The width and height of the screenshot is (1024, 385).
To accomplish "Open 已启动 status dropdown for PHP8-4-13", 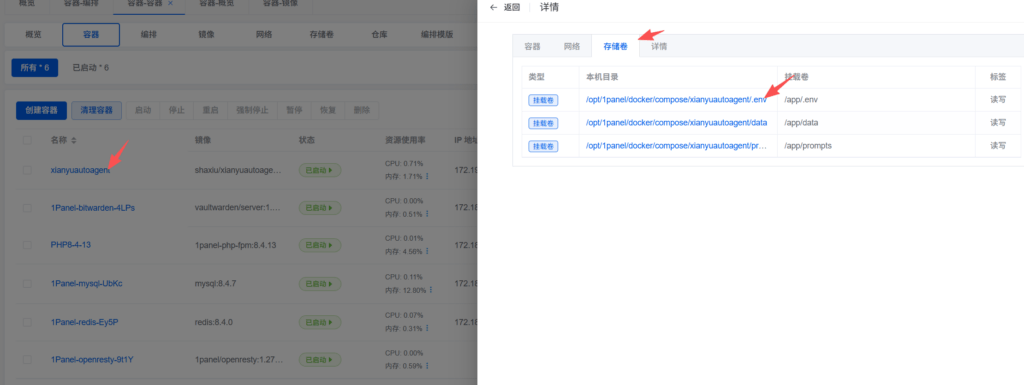I will coord(320,246).
